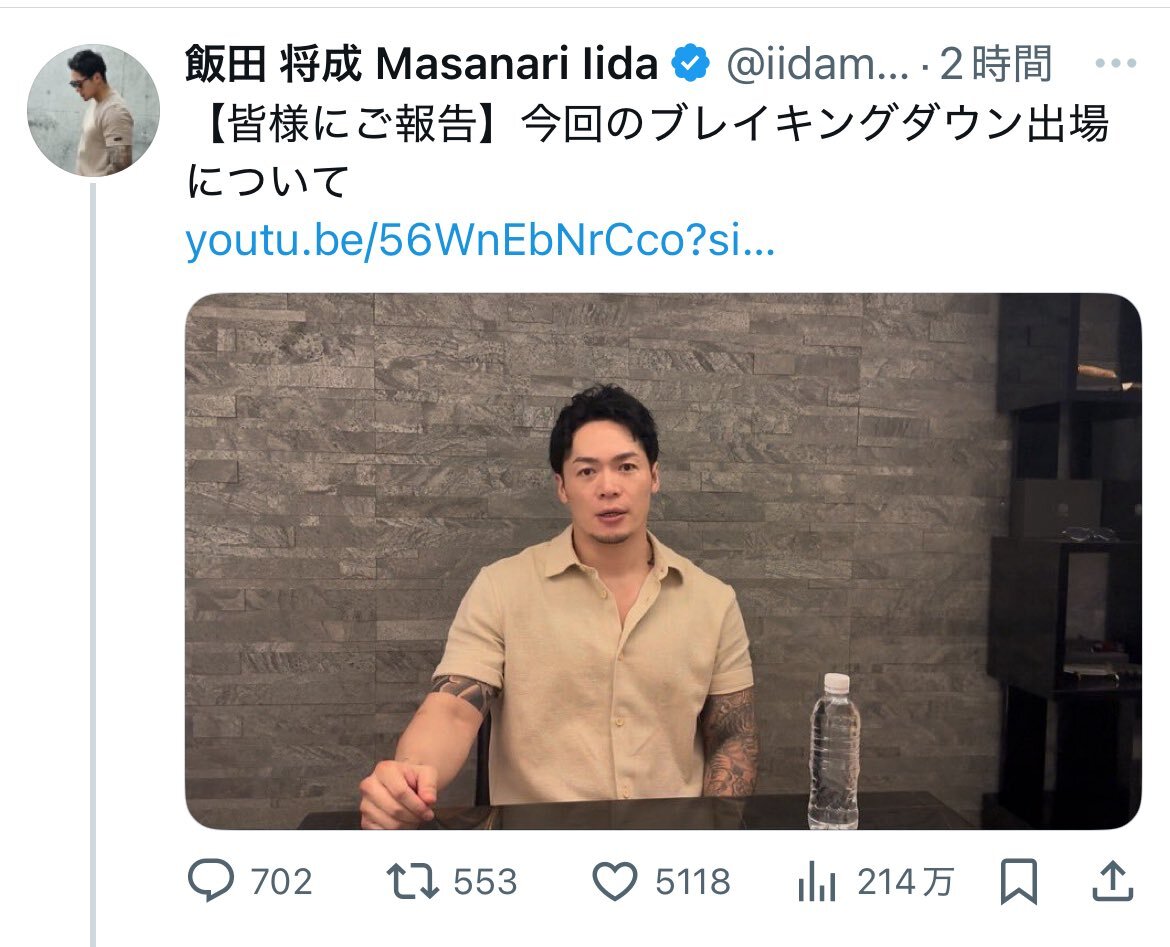The height and width of the screenshot is (947, 1170).
Task: Click the 2時間 timestamp
Action: pyautogui.click(x=995, y=63)
